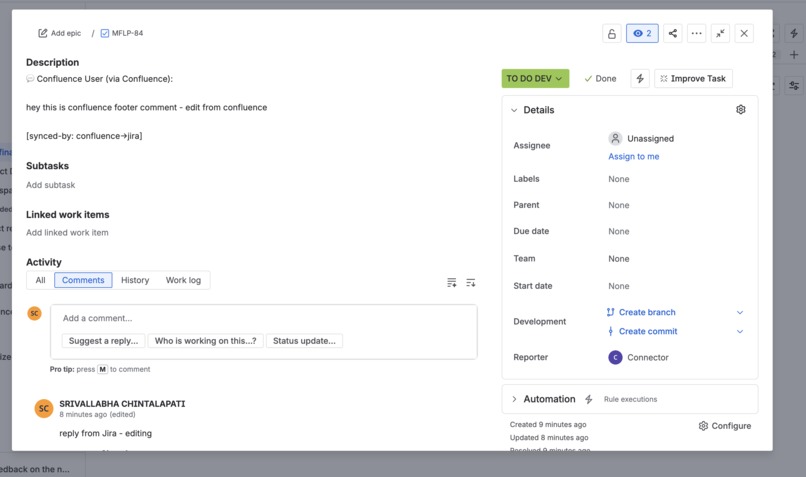Click the Status update... chip
806x477 pixels.
tap(304, 341)
